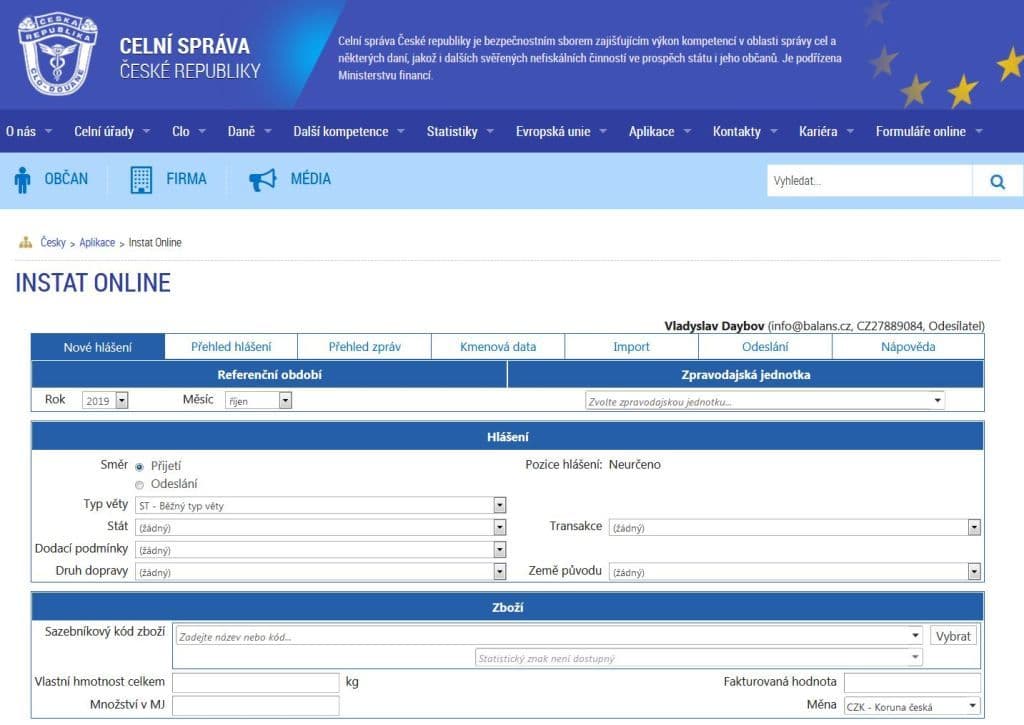
Task: Click the magnifier search icon
Action: [x=997, y=181]
